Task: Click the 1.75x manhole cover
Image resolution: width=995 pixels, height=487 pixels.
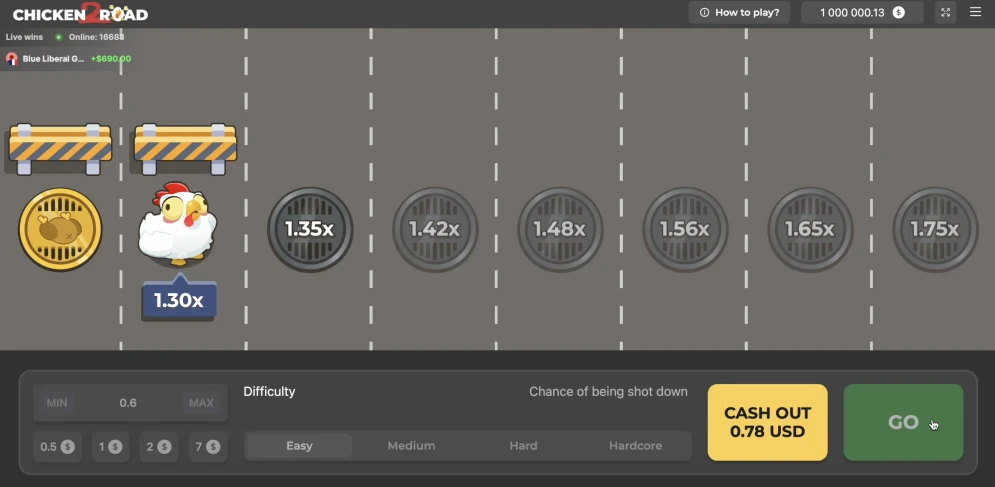Action: click(x=935, y=229)
